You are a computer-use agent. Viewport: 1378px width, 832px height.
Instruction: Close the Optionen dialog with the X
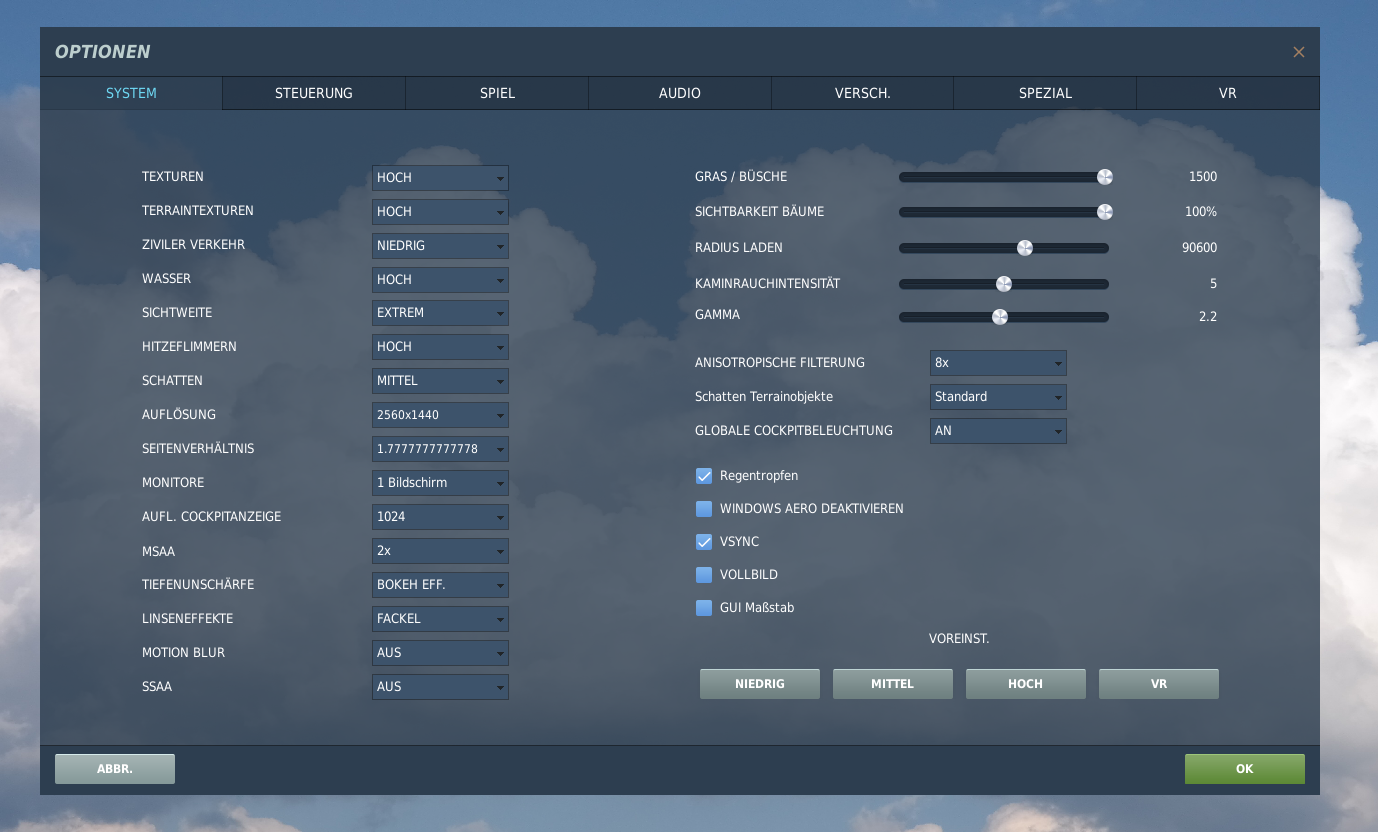1298,52
